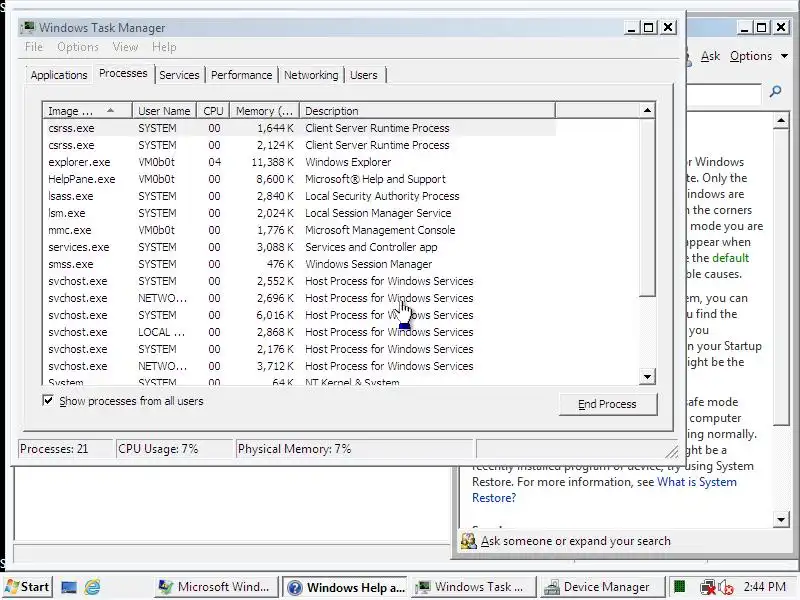Click Processes: 21 status bar entry
Viewport: 800px width, 600px height.
65,449
